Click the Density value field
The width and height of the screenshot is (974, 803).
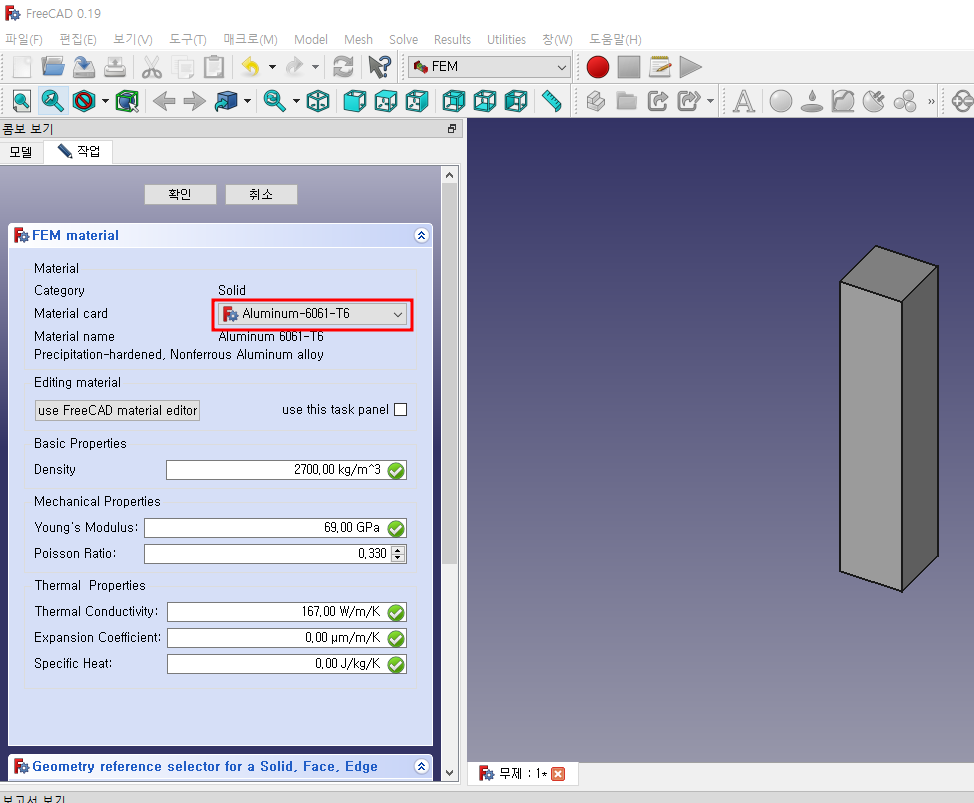click(x=286, y=470)
